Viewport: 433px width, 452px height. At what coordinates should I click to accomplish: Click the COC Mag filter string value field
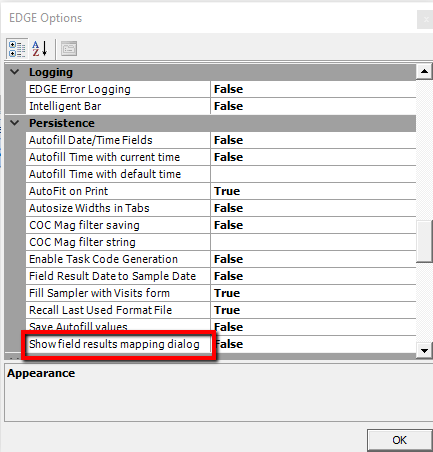click(313, 242)
